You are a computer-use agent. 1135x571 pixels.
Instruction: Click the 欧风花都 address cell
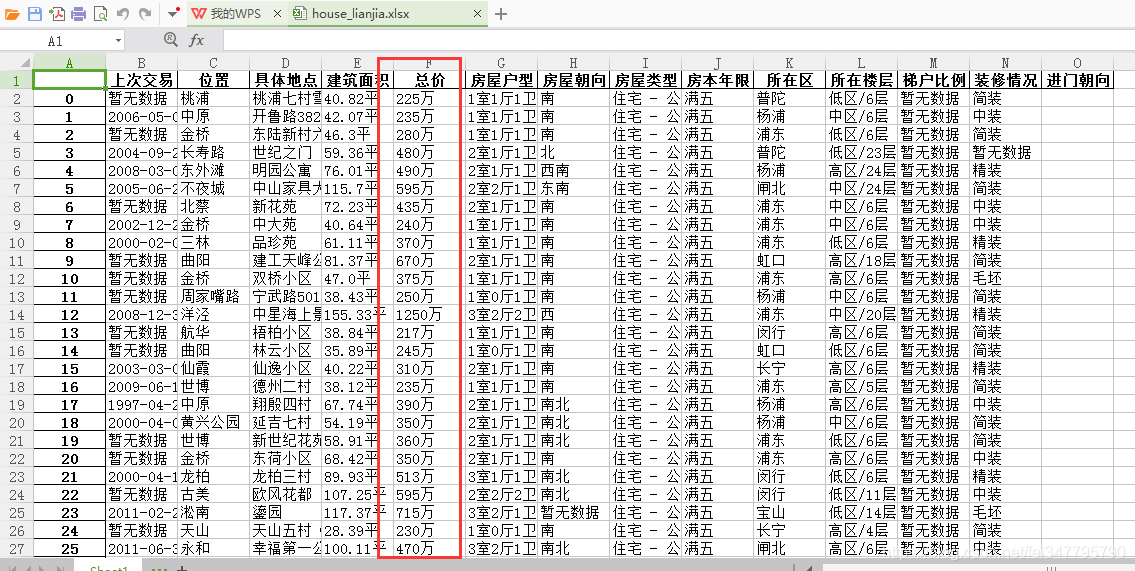pyautogui.click(x=285, y=494)
